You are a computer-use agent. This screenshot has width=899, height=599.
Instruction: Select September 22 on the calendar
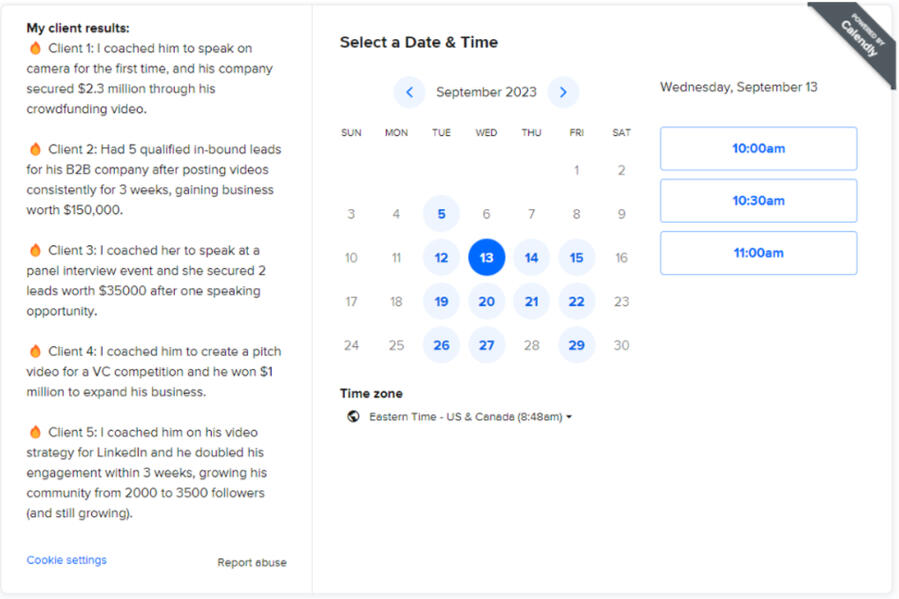click(576, 301)
